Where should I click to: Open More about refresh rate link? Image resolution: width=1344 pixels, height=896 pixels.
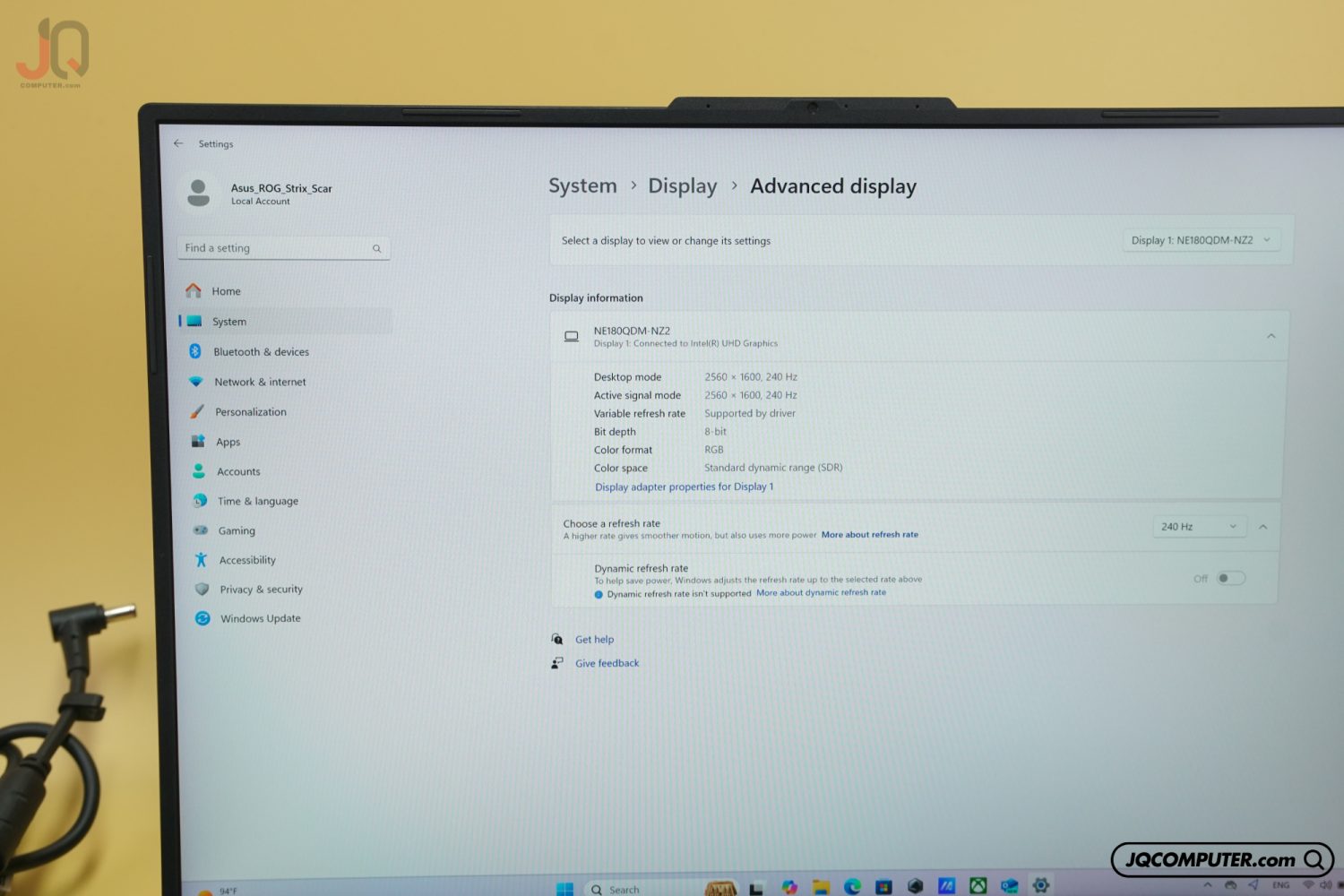click(x=869, y=535)
